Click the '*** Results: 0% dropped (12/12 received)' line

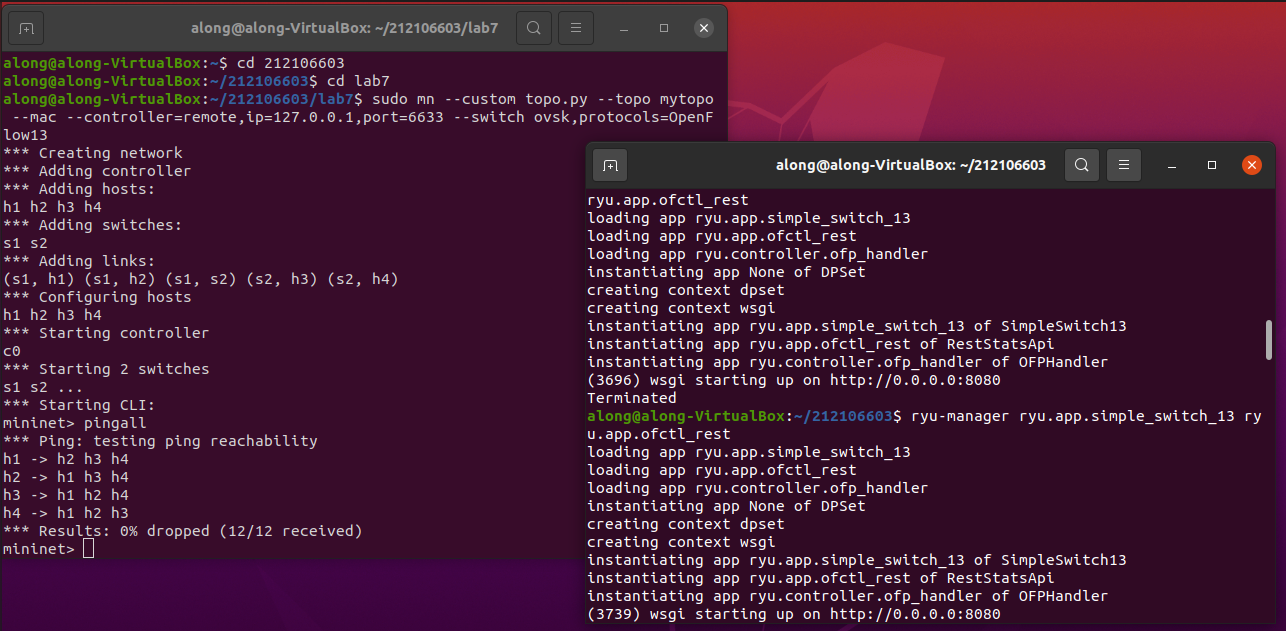tap(183, 531)
